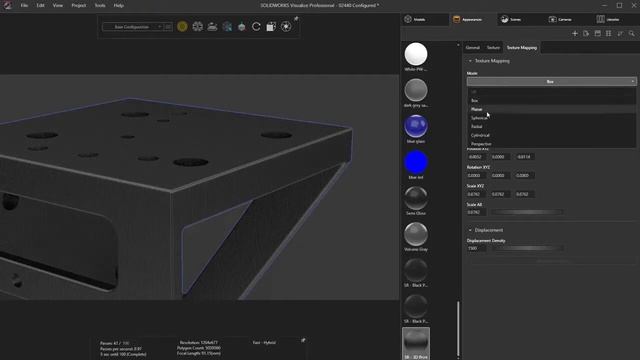Select the SR - 3D Print appearance
640x360 pixels.
[416, 343]
